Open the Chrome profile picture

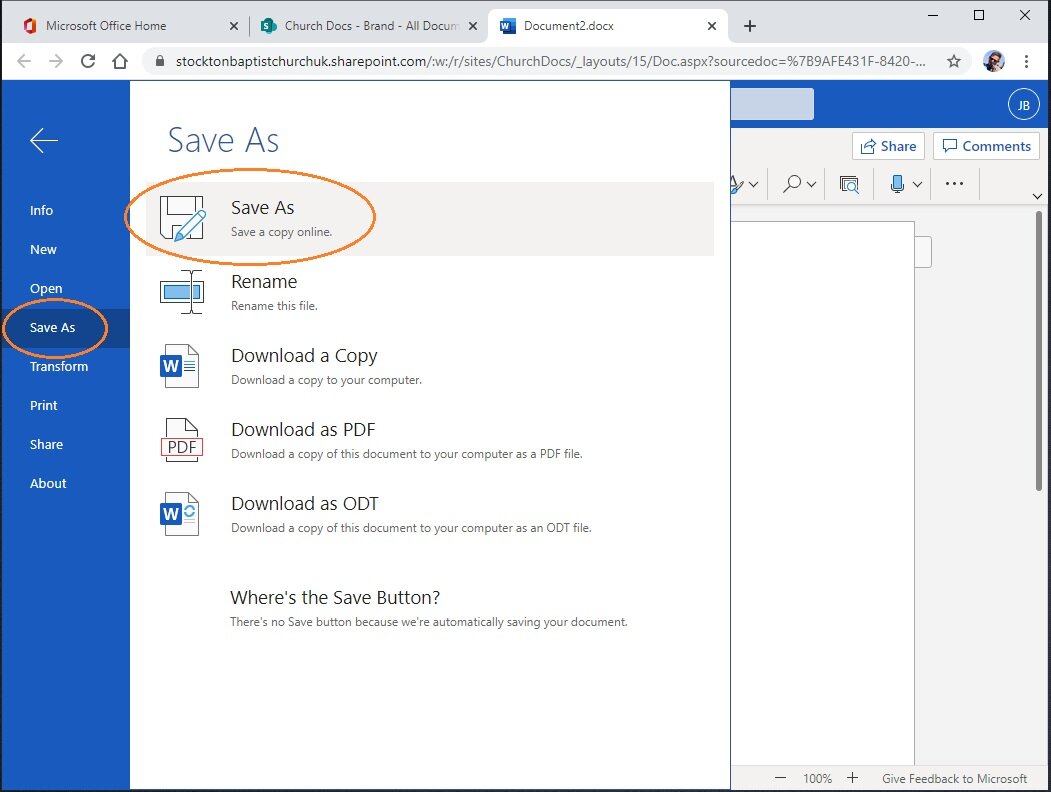[x=993, y=61]
